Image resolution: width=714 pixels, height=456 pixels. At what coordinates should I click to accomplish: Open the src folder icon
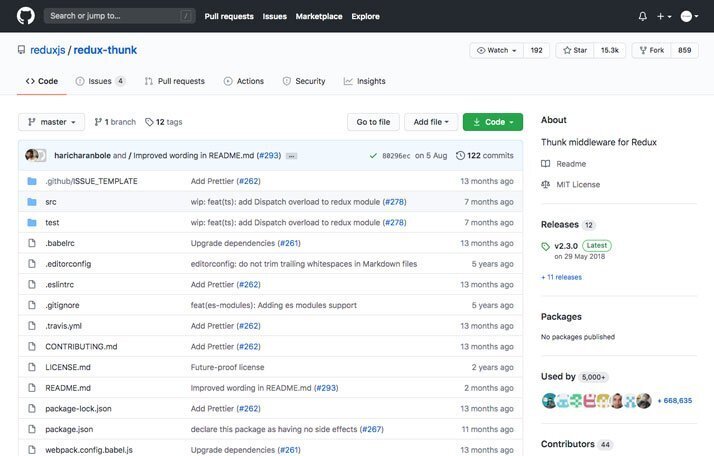(x=32, y=202)
